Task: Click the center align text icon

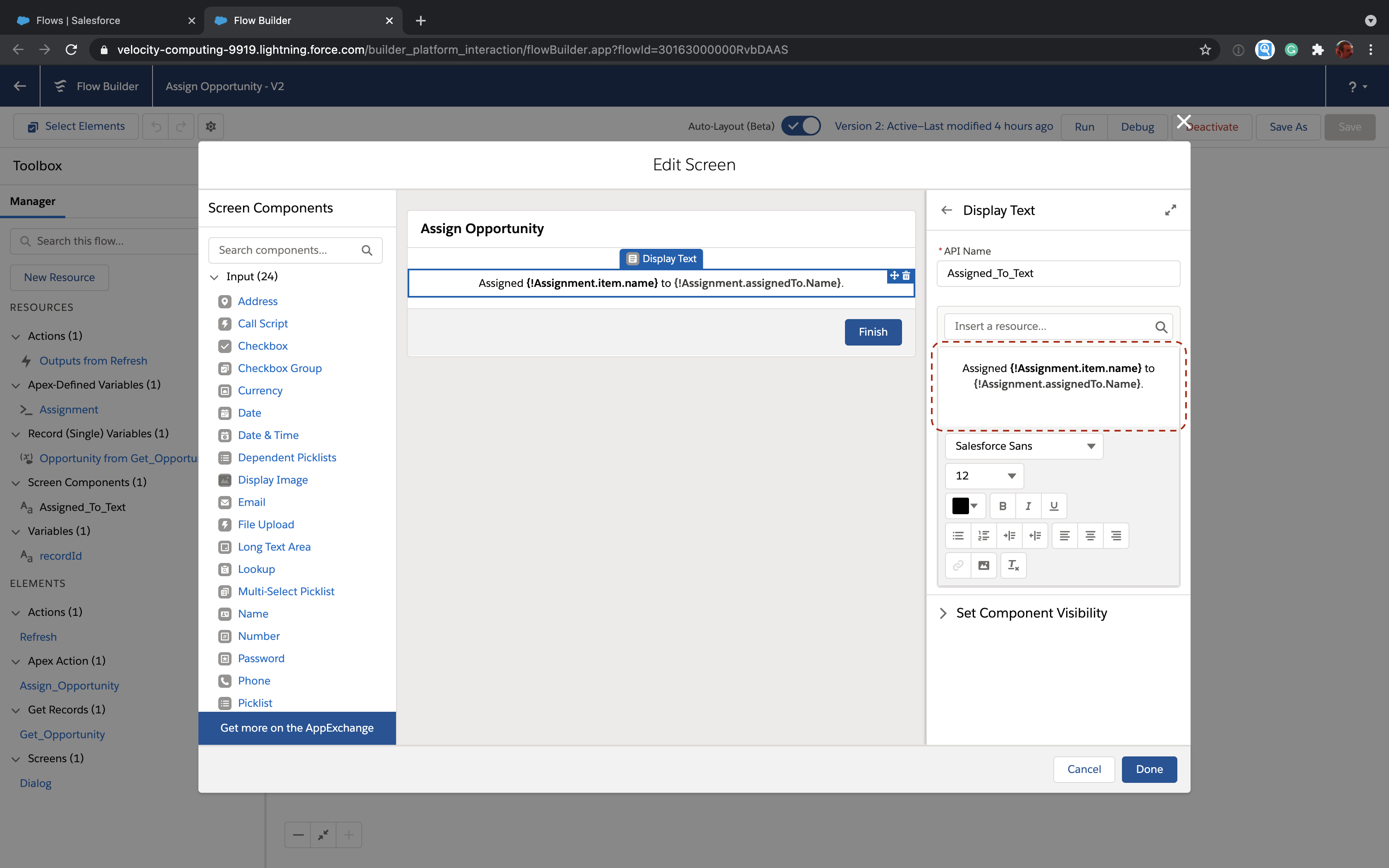Action: click(1090, 536)
